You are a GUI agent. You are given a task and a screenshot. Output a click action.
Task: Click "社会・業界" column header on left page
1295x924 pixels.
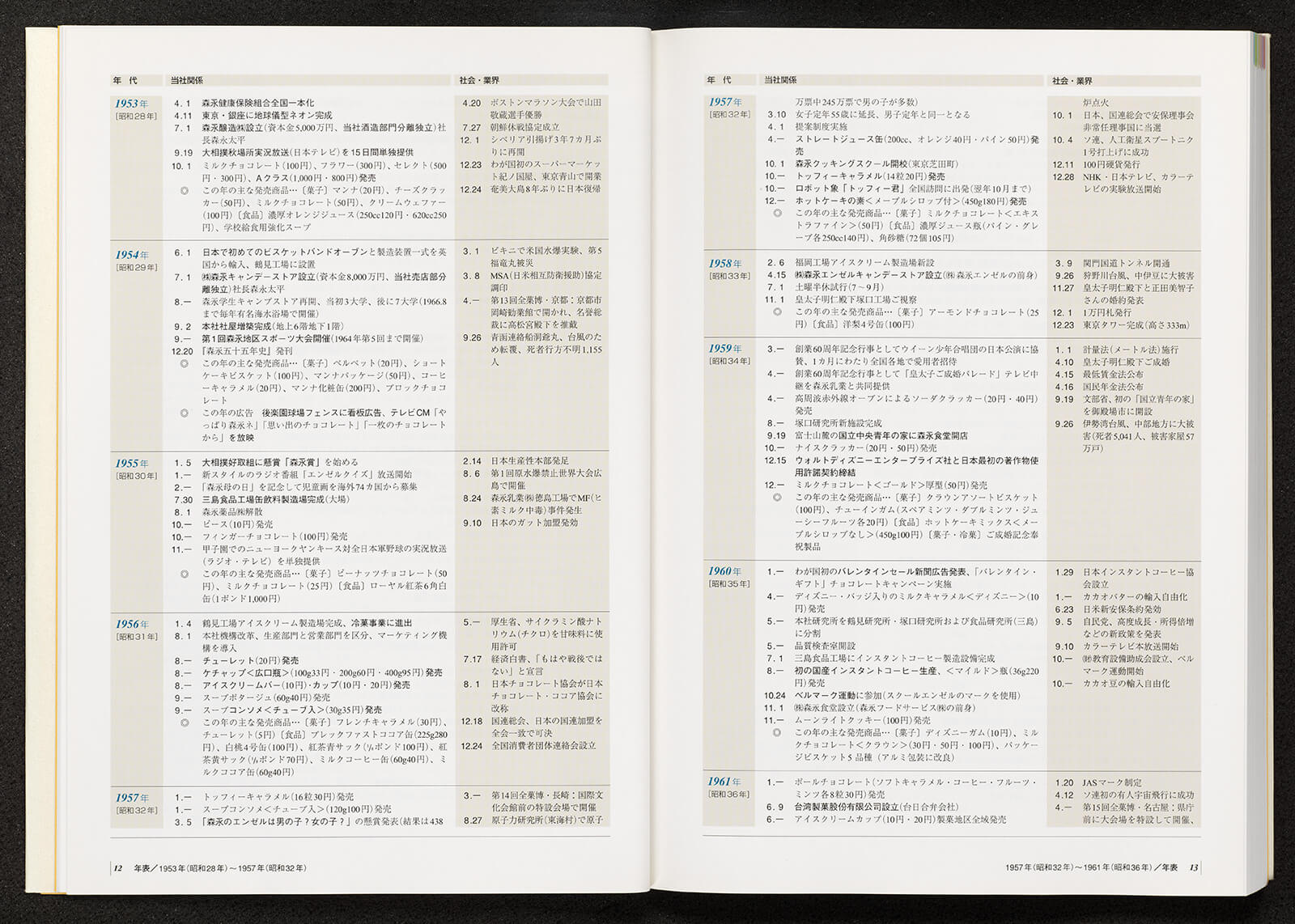(479, 81)
